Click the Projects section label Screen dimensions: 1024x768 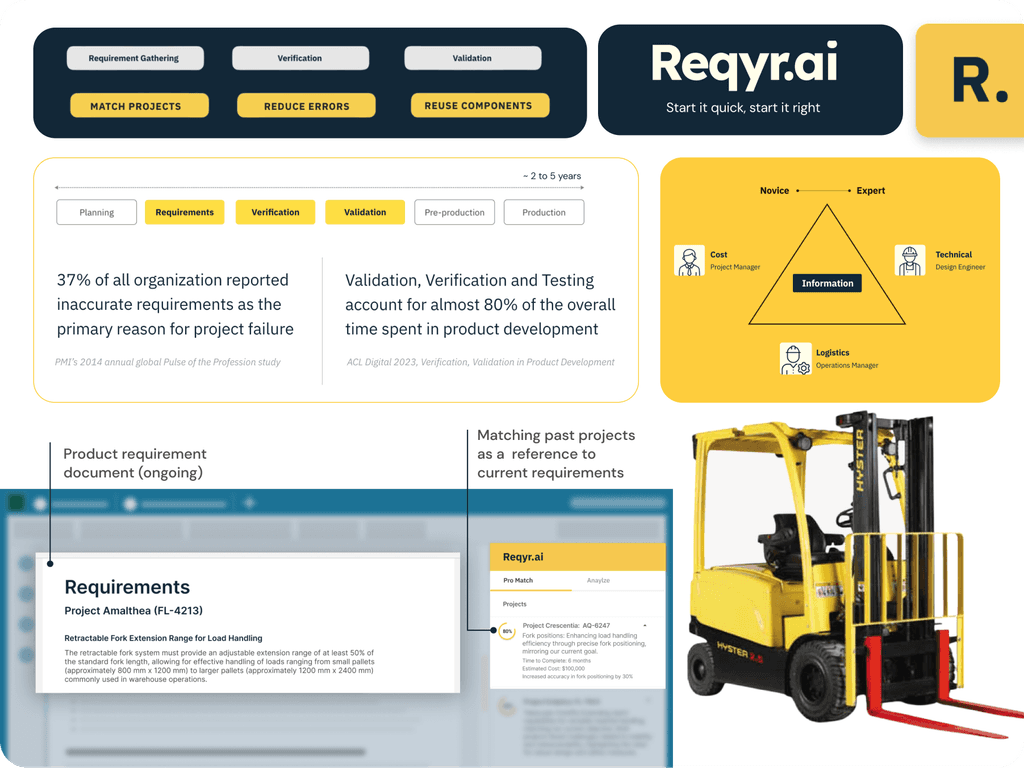coord(515,604)
